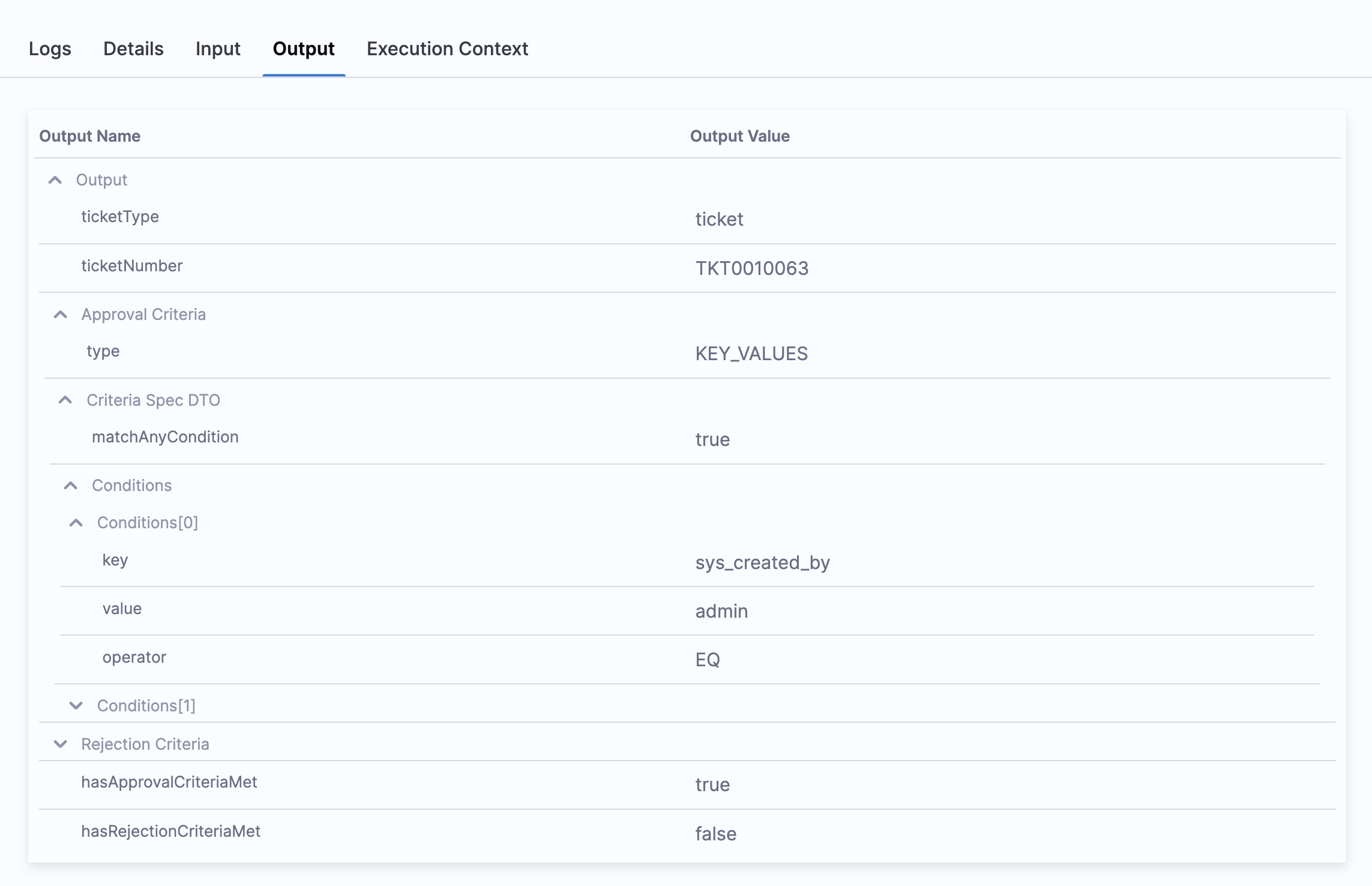Click the EQ operator value
Viewport: 1372px width, 886px height.
pyautogui.click(x=708, y=660)
